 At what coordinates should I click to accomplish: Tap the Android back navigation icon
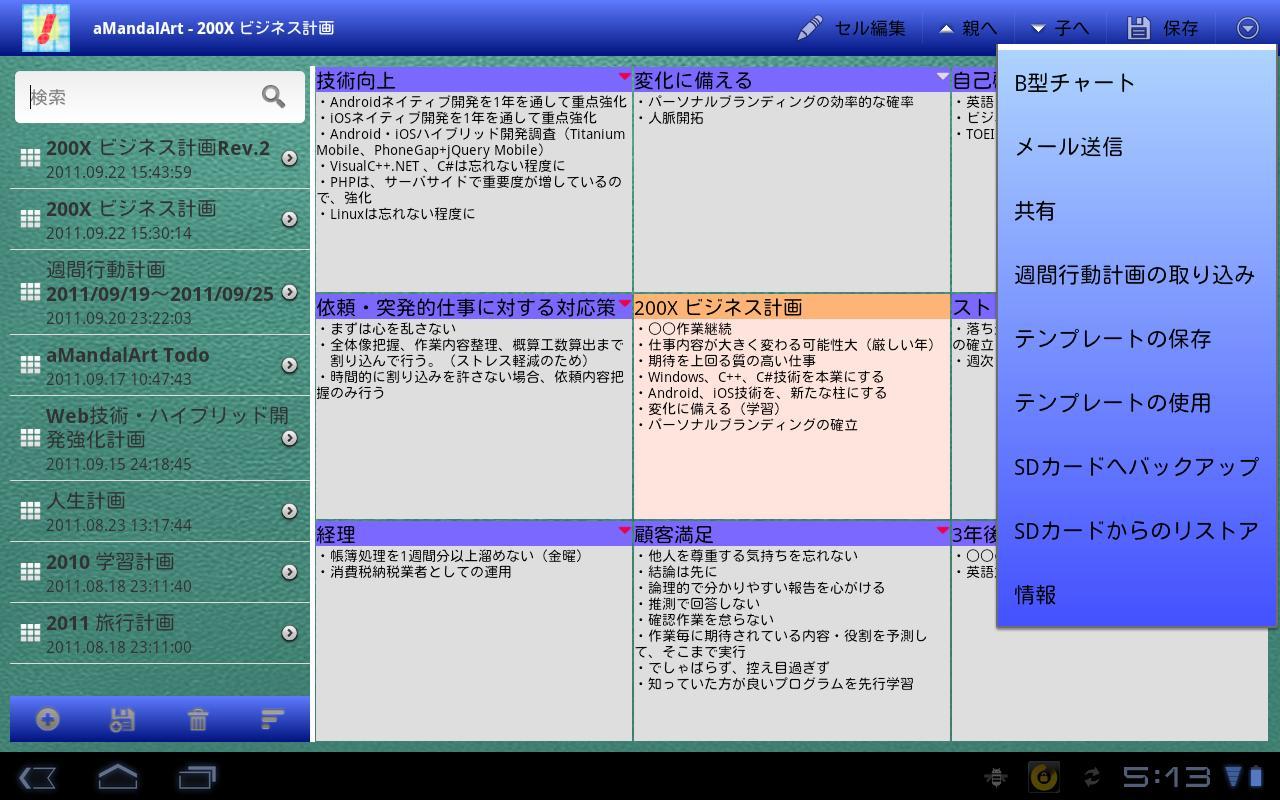click(37, 777)
